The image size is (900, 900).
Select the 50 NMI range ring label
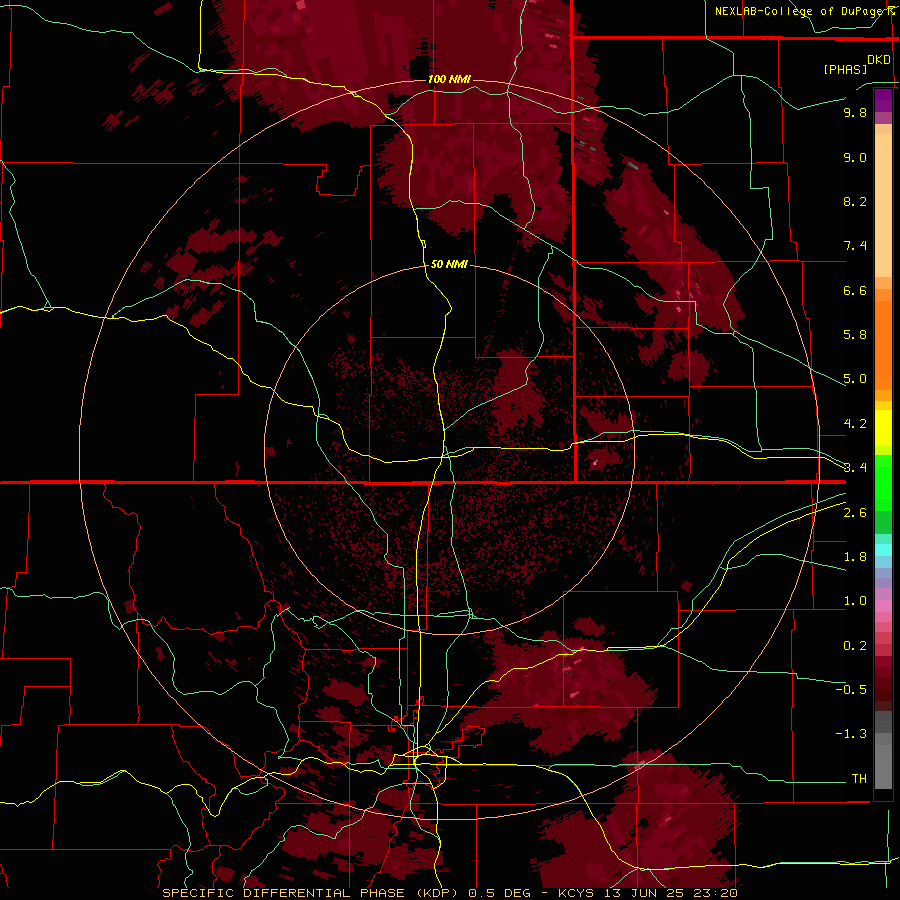tap(449, 264)
